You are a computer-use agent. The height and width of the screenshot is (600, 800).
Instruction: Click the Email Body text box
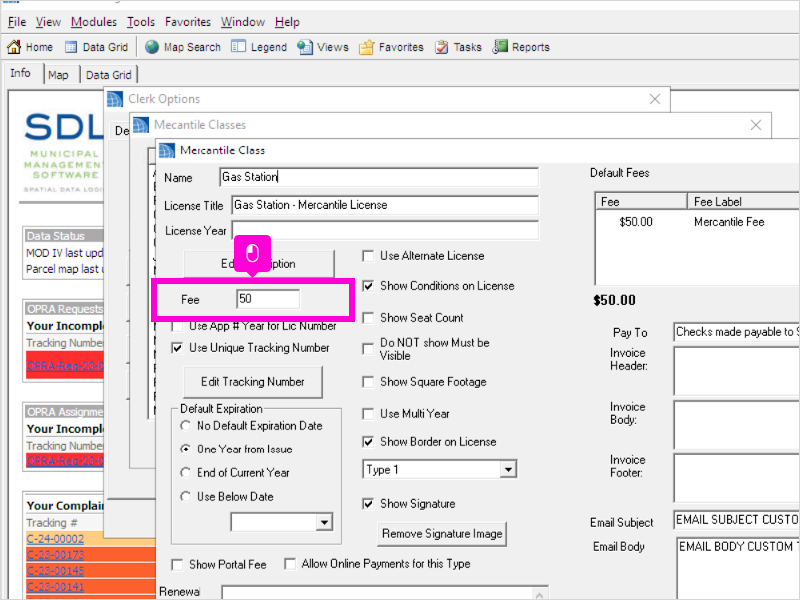[739, 568]
